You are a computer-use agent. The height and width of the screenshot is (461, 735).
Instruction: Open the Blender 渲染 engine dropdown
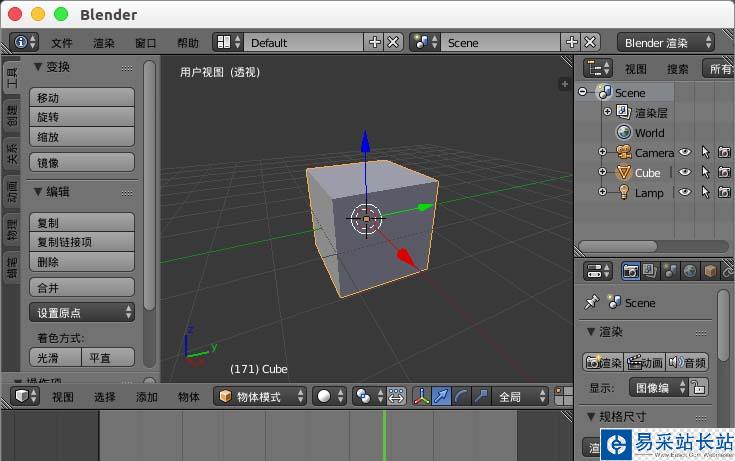pos(666,43)
